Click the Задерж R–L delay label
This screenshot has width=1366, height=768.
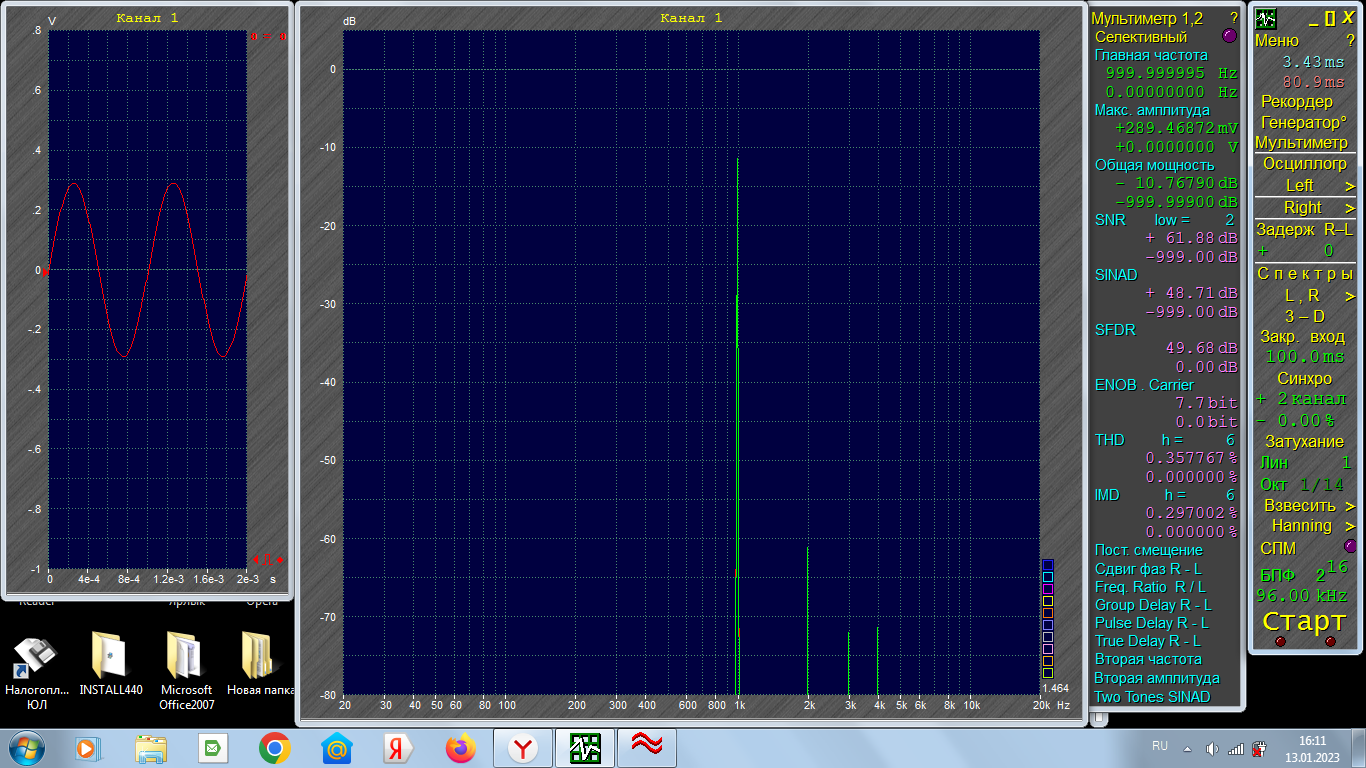[1305, 229]
